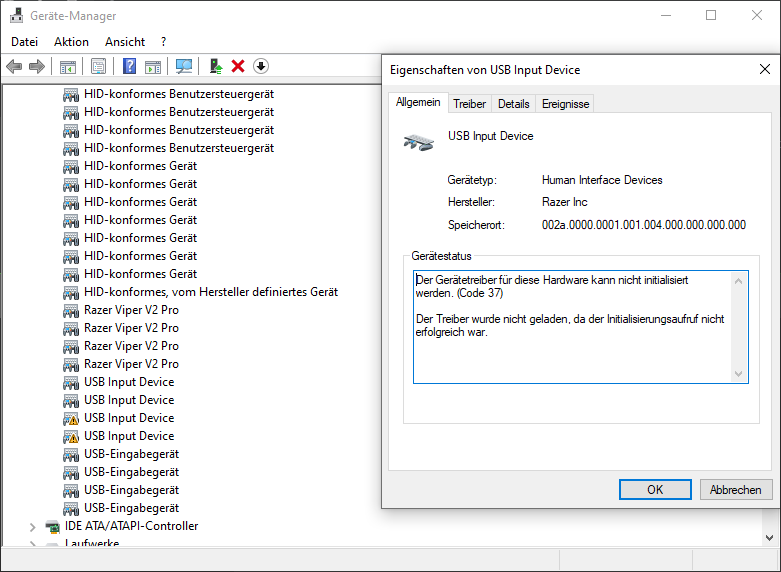Switch to the Details tab

514,104
